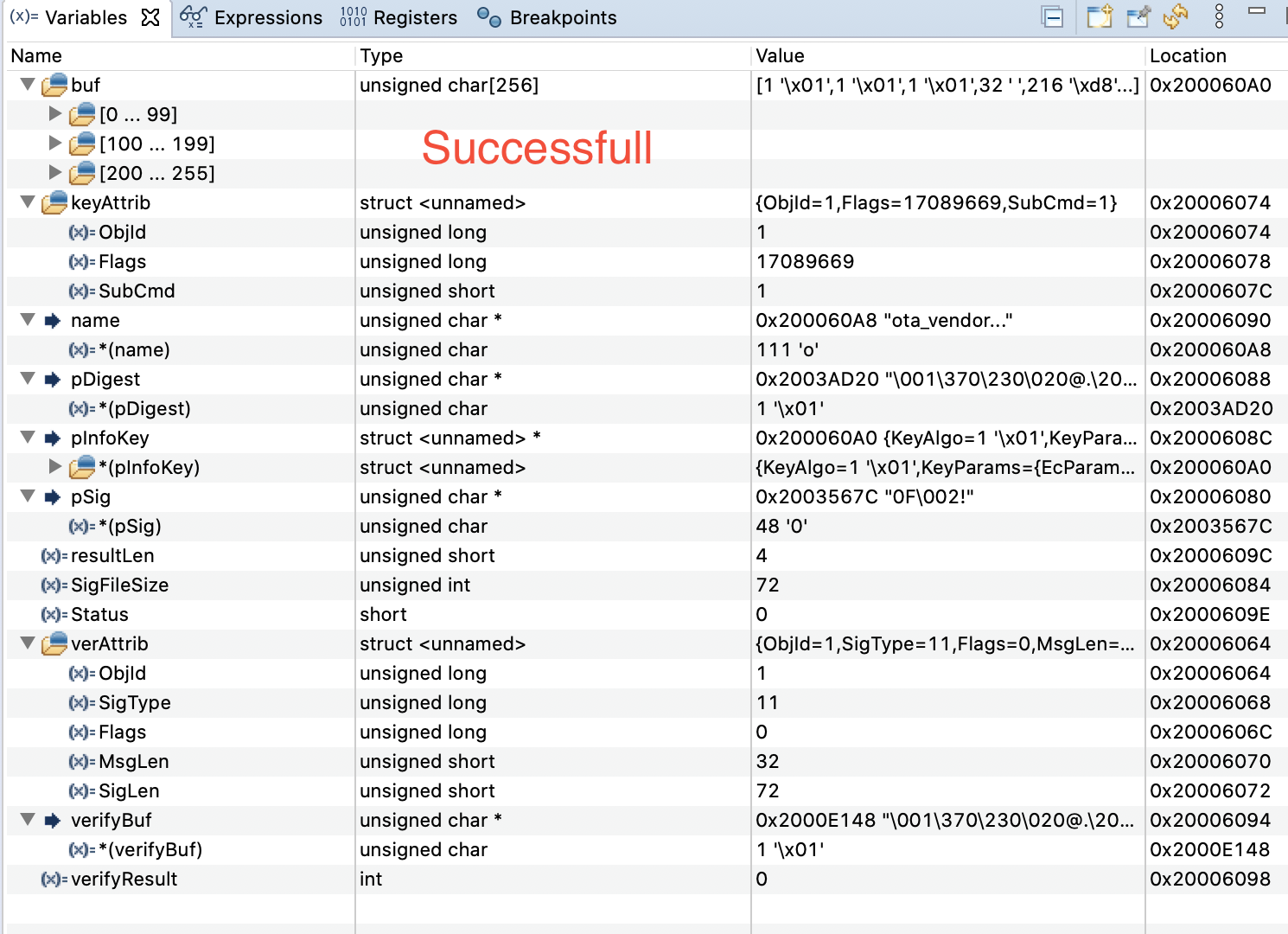Screen dimensions: 1288x934
Task: Sort by the Location column header
Action: [x=1188, y=56]
